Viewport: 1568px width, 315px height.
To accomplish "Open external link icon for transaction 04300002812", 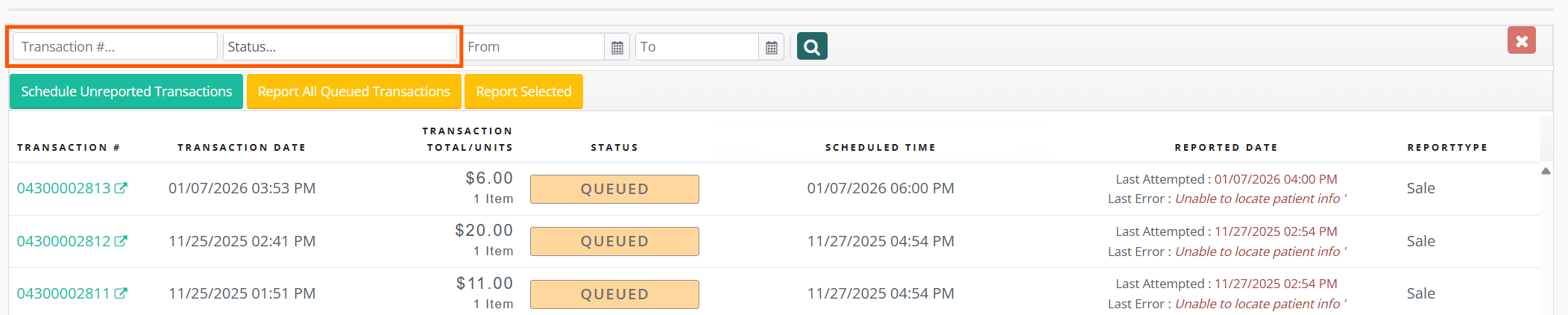I will pyautogui.click(x=121, y=241).
